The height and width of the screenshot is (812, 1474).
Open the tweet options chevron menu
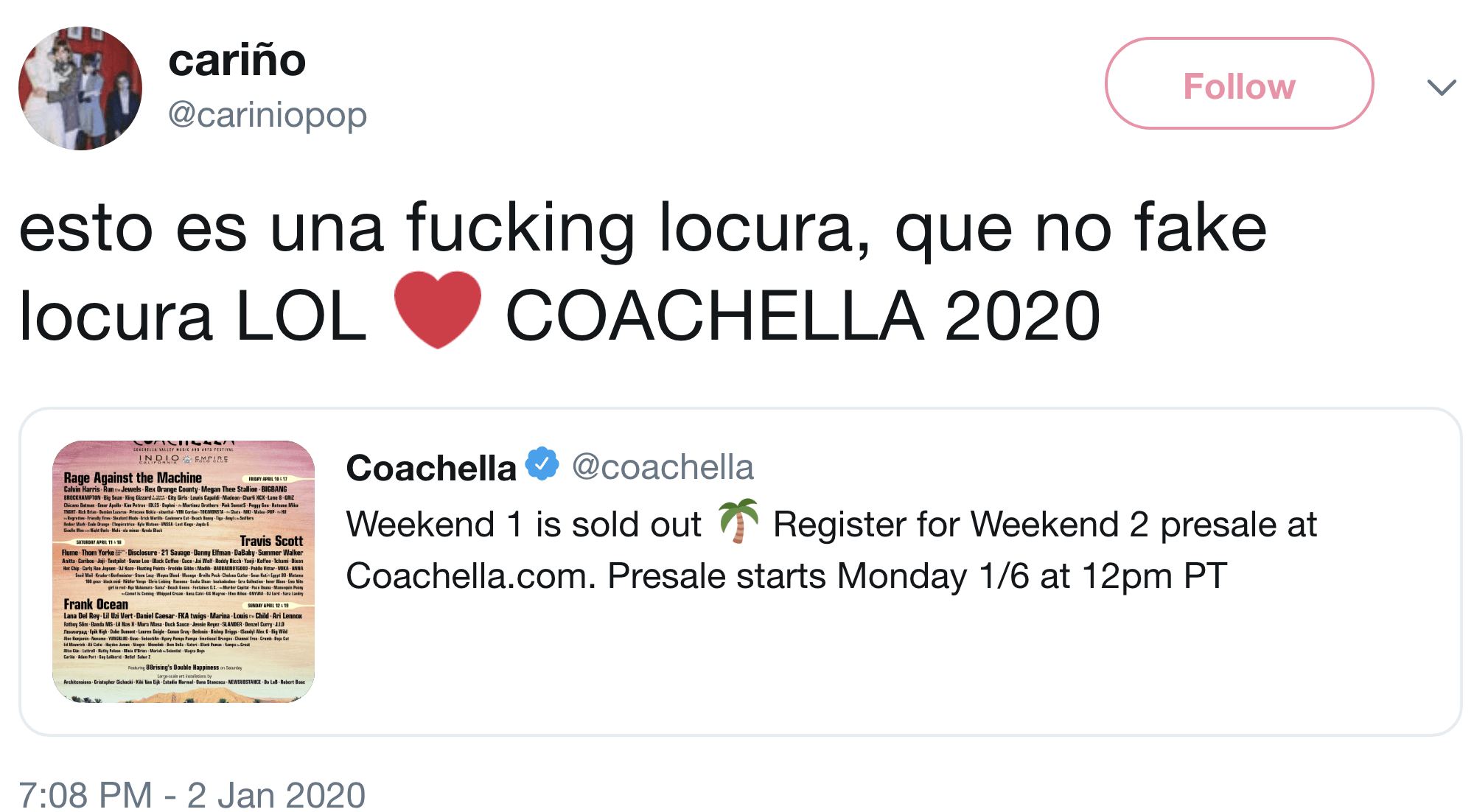tap(1441, 88)
